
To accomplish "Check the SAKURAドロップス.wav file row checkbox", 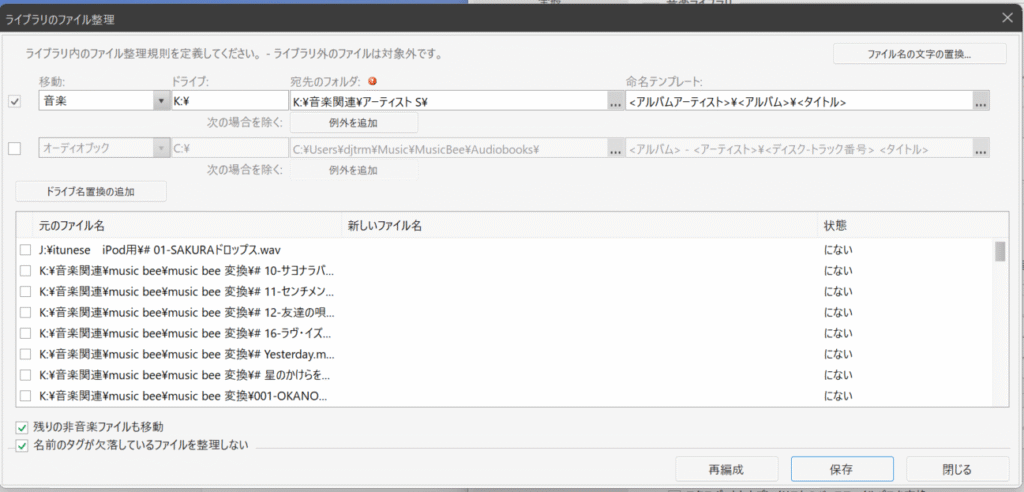I will (25, 249).
